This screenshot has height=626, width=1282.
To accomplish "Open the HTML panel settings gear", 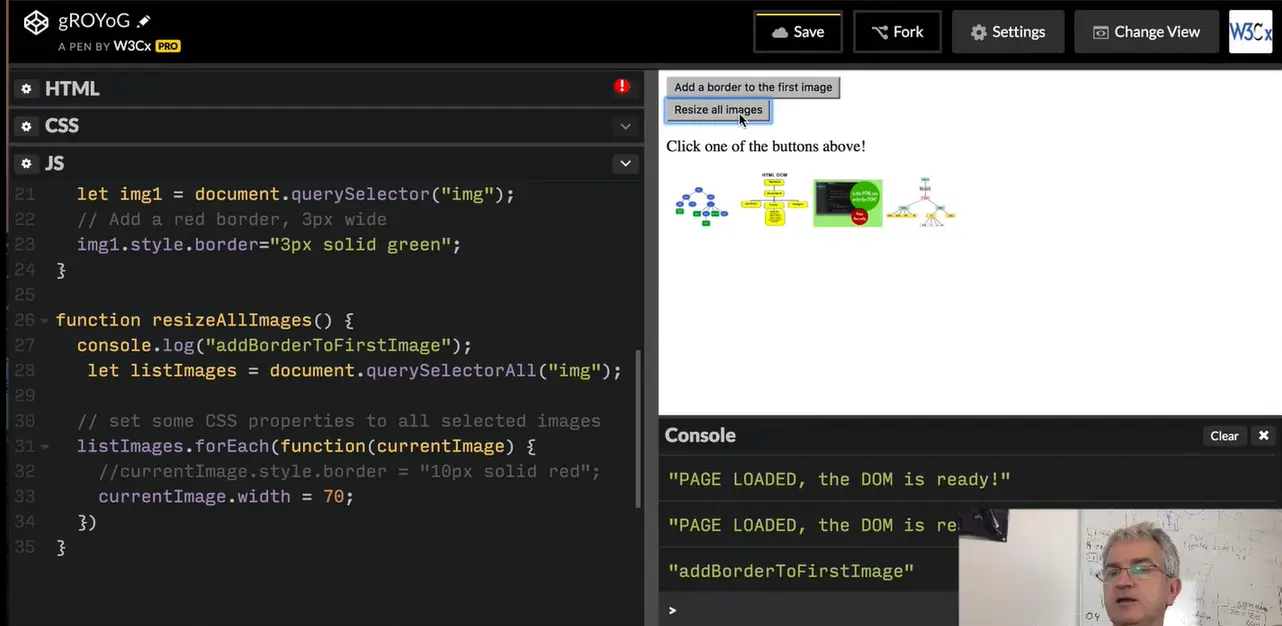I will [27, 89].
